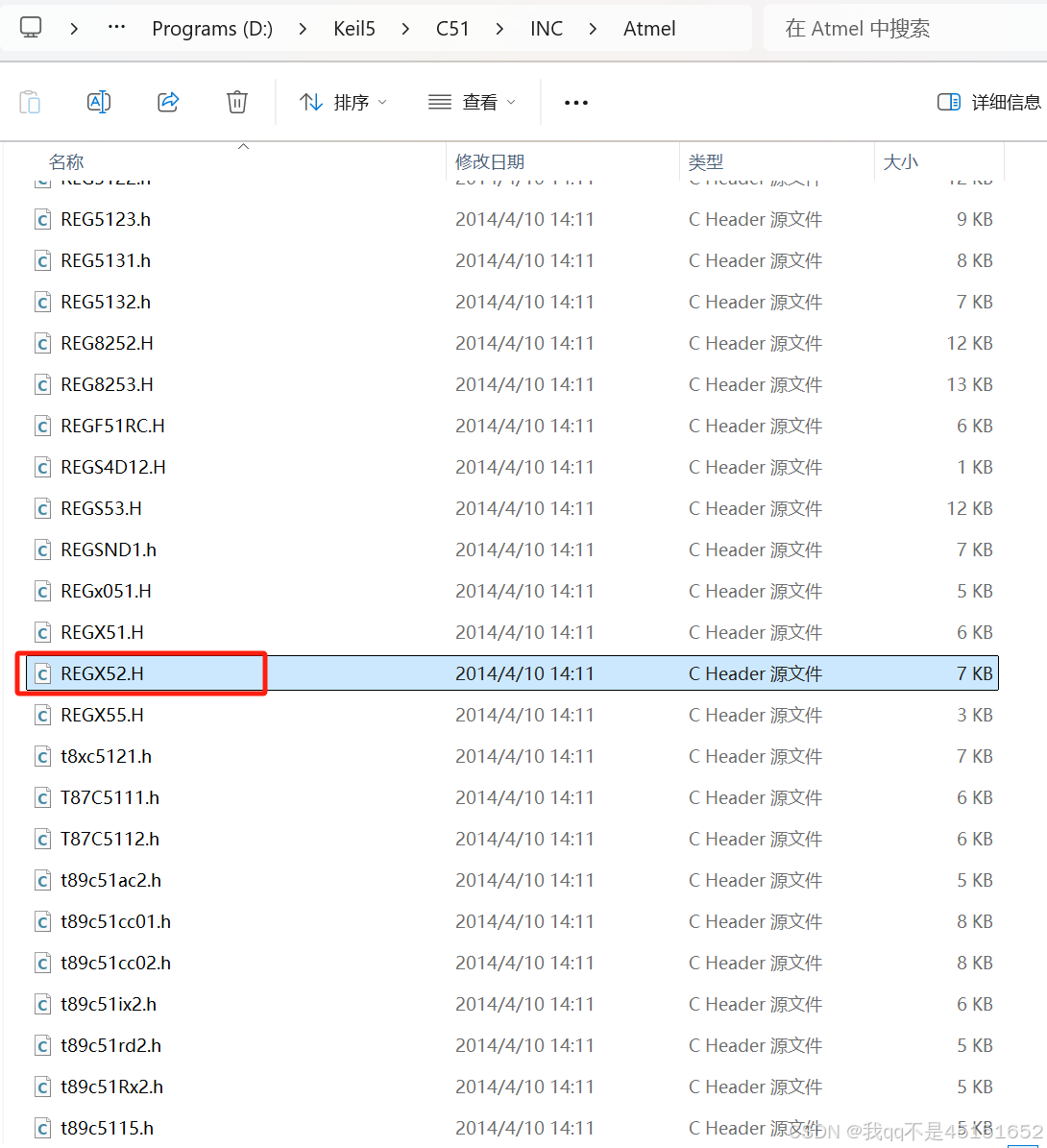The width and height of the screenshot is (1047, 1148).
Task: Click the PC icon in the address bar
Action: pos(30,28)
